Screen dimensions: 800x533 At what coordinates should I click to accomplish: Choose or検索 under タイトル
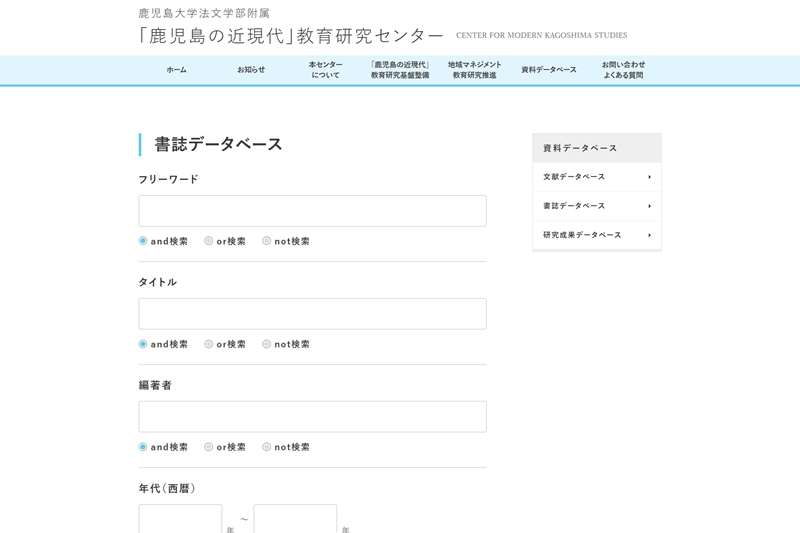pos(209,344)
